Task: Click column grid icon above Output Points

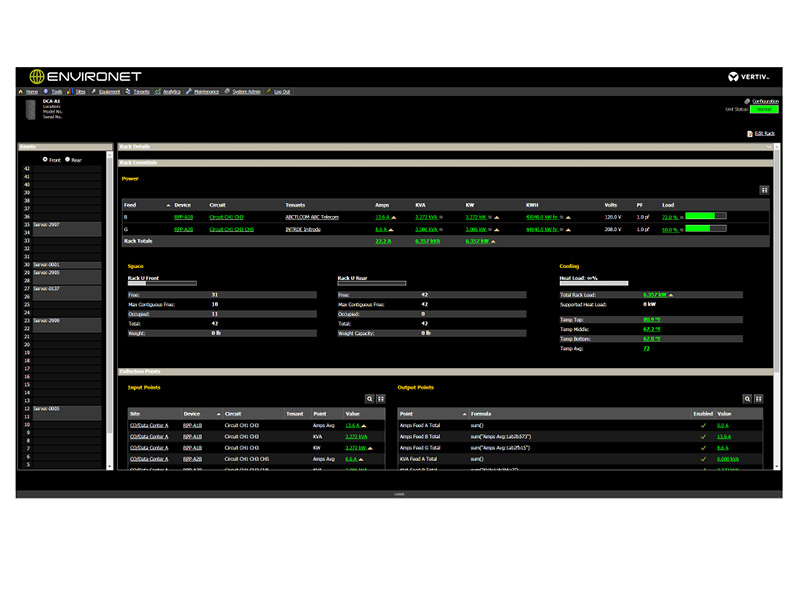Action: pos(759,398)
